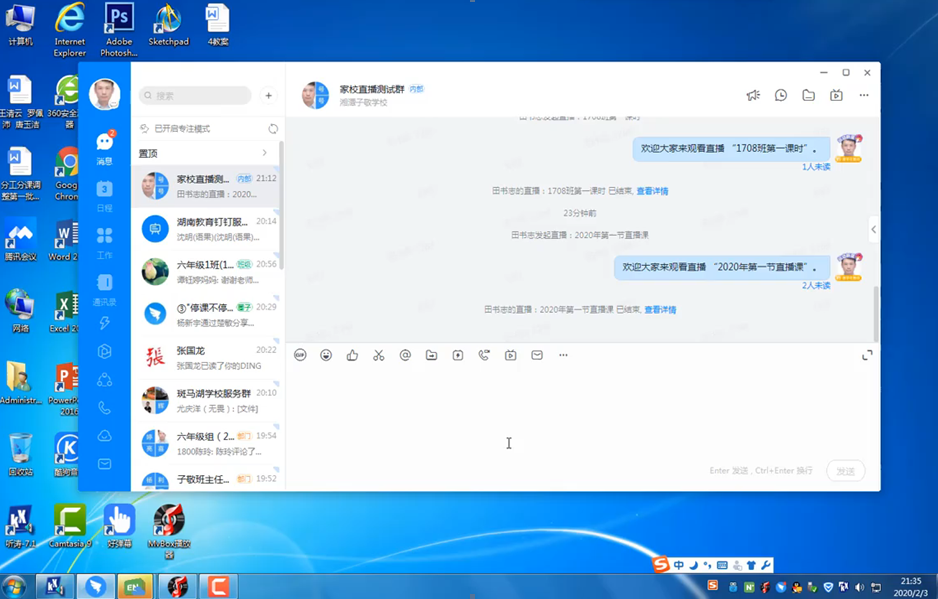This screenshot has width=938, height=599.
Task: Open the DingPan cloud icon in the sidebar
Action: pos(104,436)
